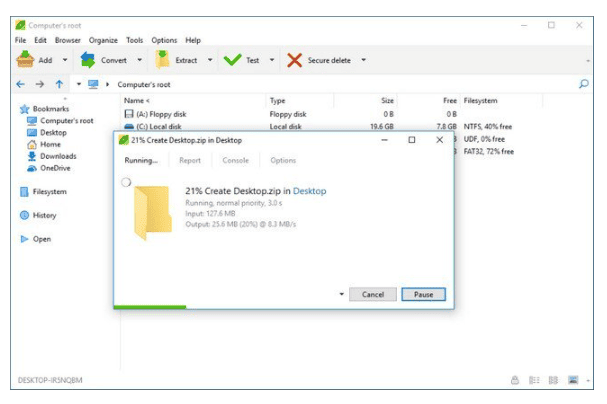Click the Downloads arrow icon in sidebar
Image resolution: width=607 pixels, height=404 pixels.
pos(32,156)
